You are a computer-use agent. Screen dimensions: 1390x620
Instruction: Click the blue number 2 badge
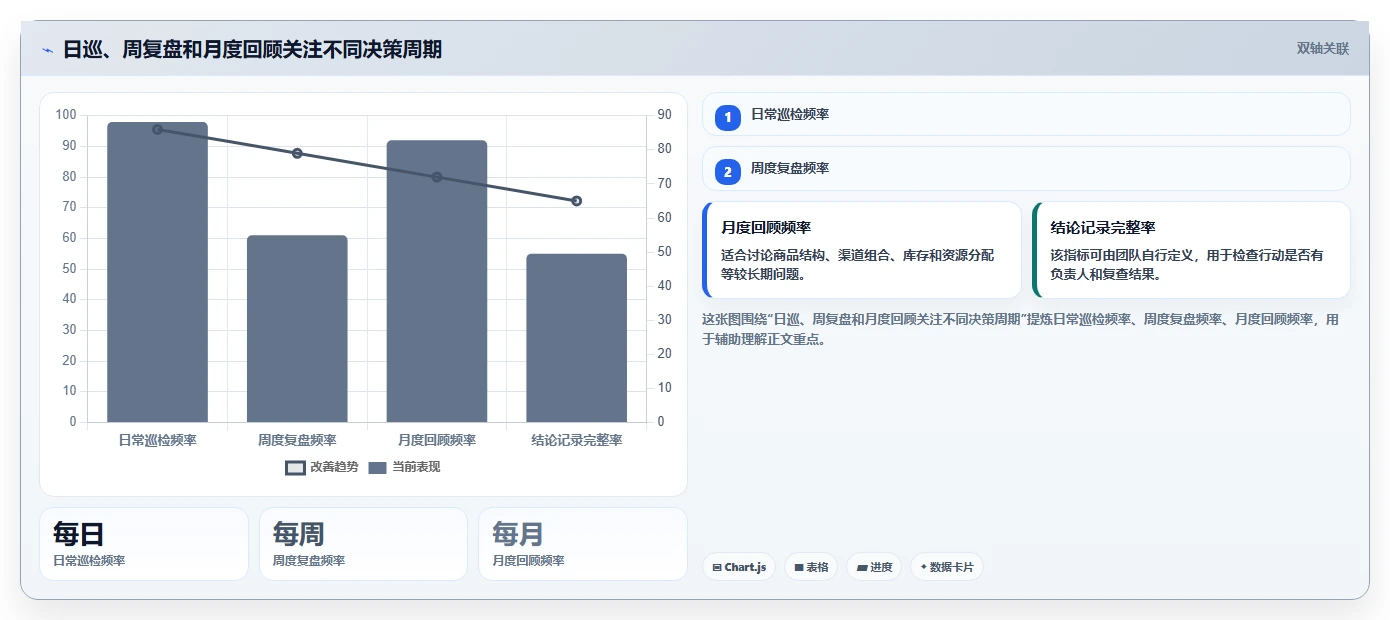tap(728, 172)
